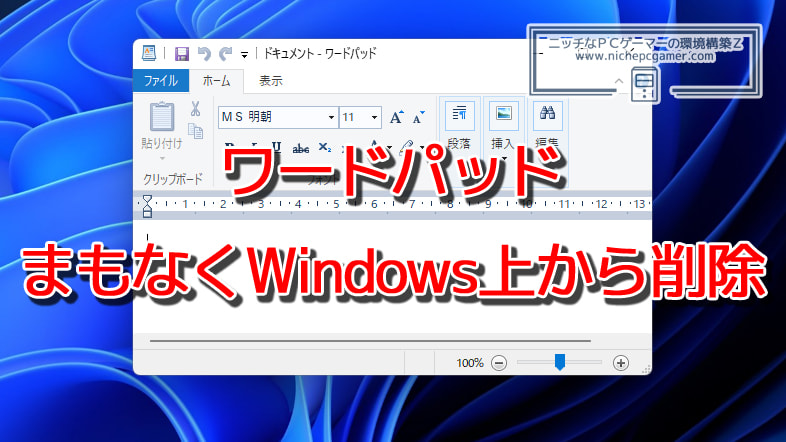Cut selection with the scissors icon
786x442 pixels.
pyautogui.click(x=195, y=108)
